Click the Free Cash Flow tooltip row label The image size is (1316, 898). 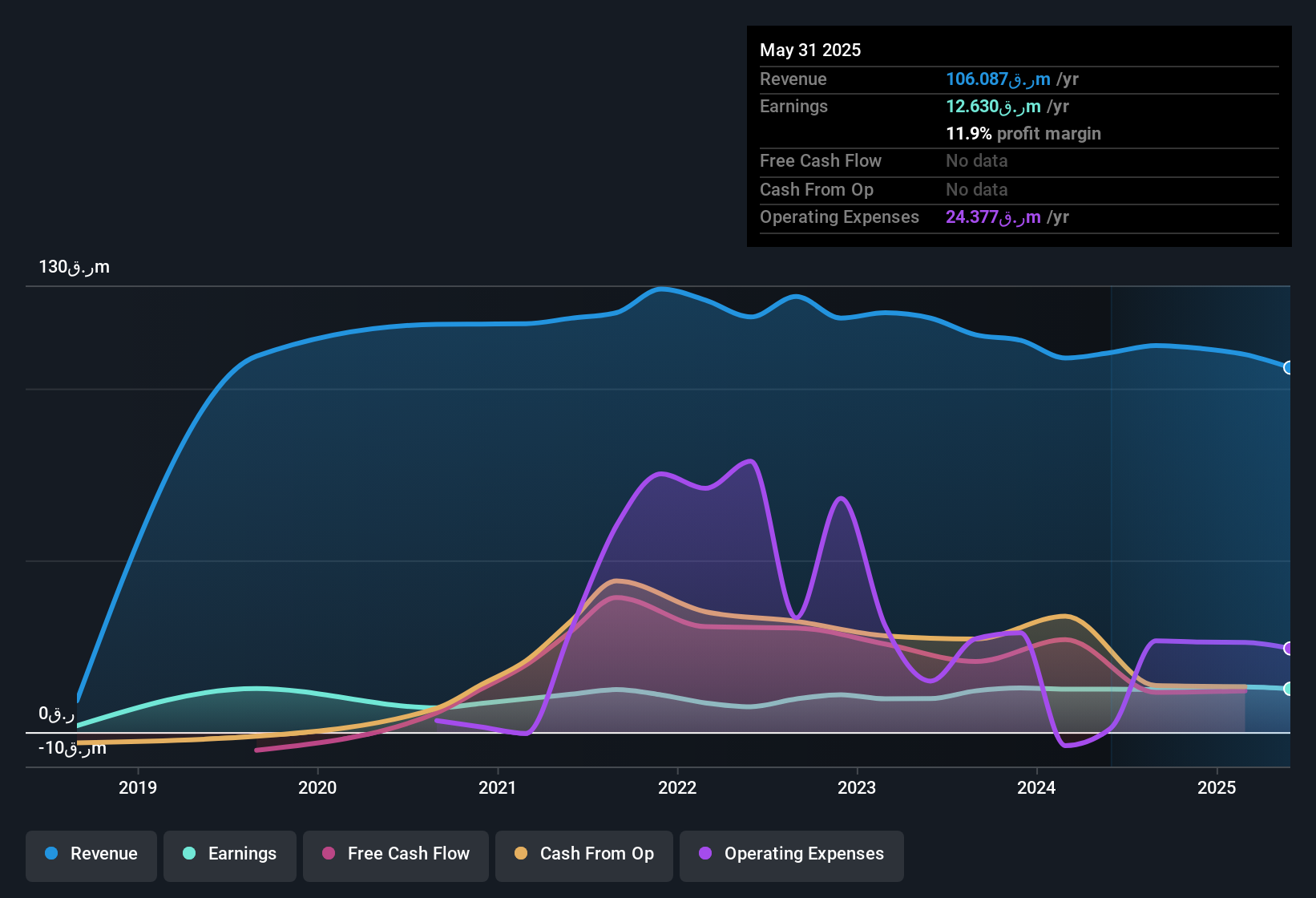pos(821,161)
